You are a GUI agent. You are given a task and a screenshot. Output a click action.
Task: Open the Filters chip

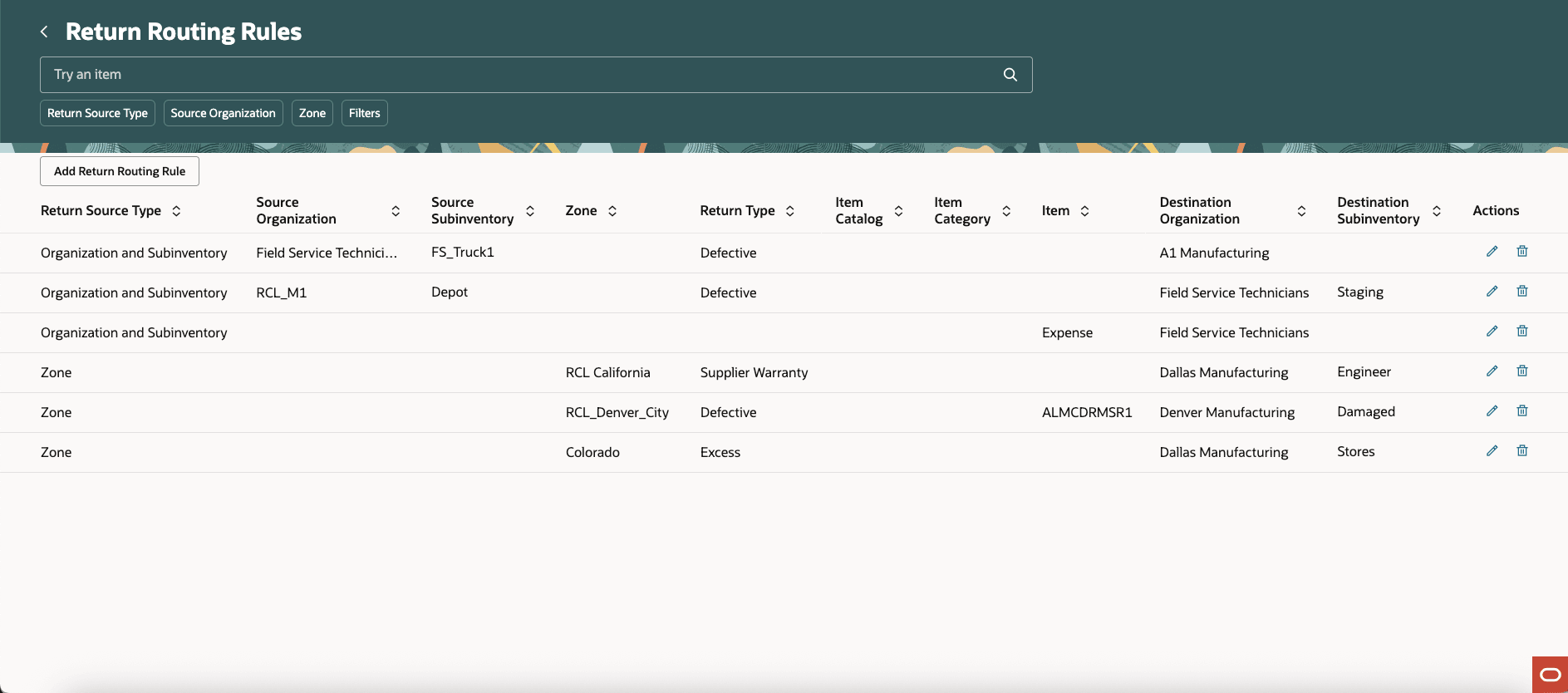tap(364, 113)
